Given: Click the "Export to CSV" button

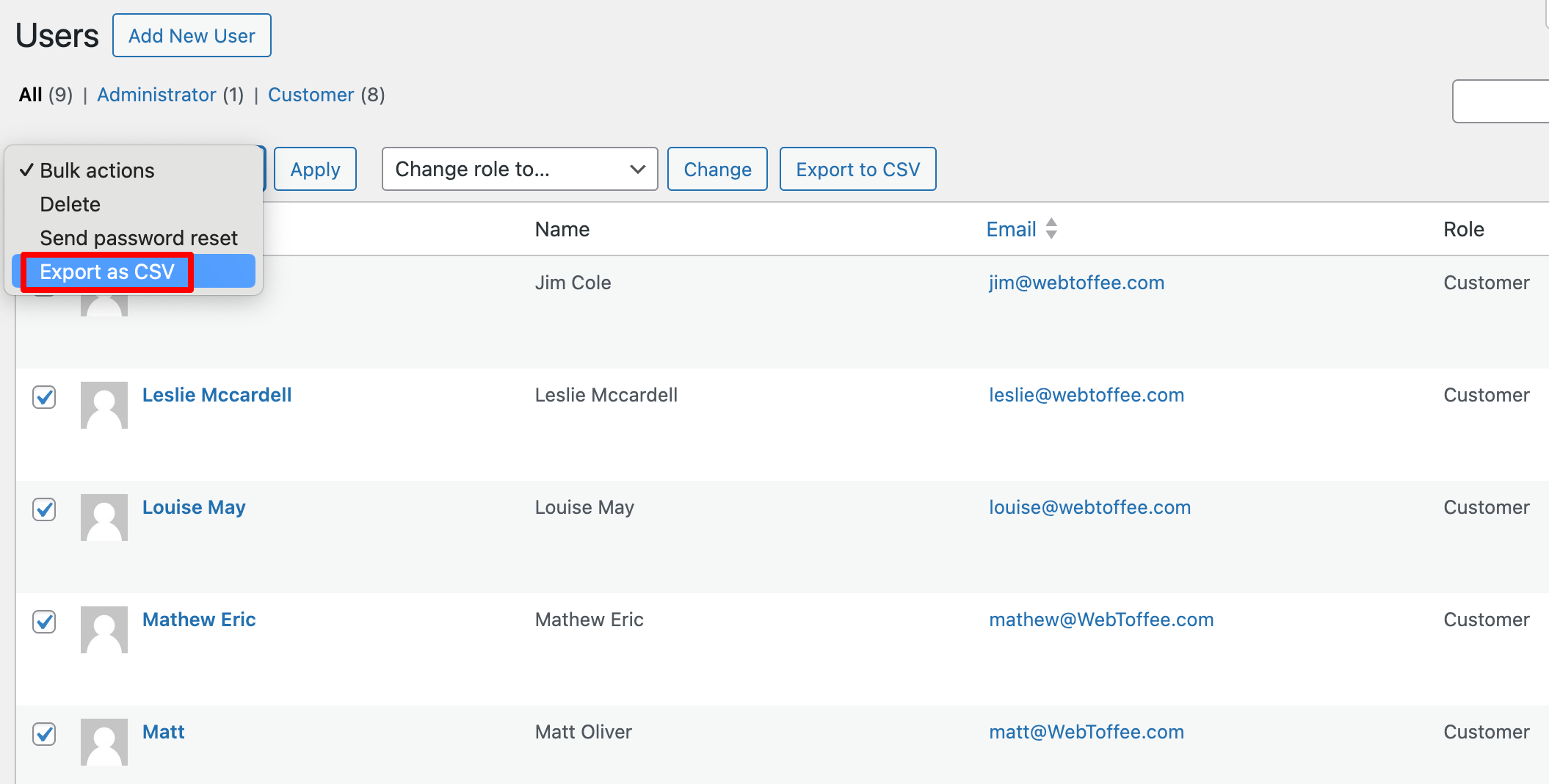Looking at the screenshot, I should (857, 169).
